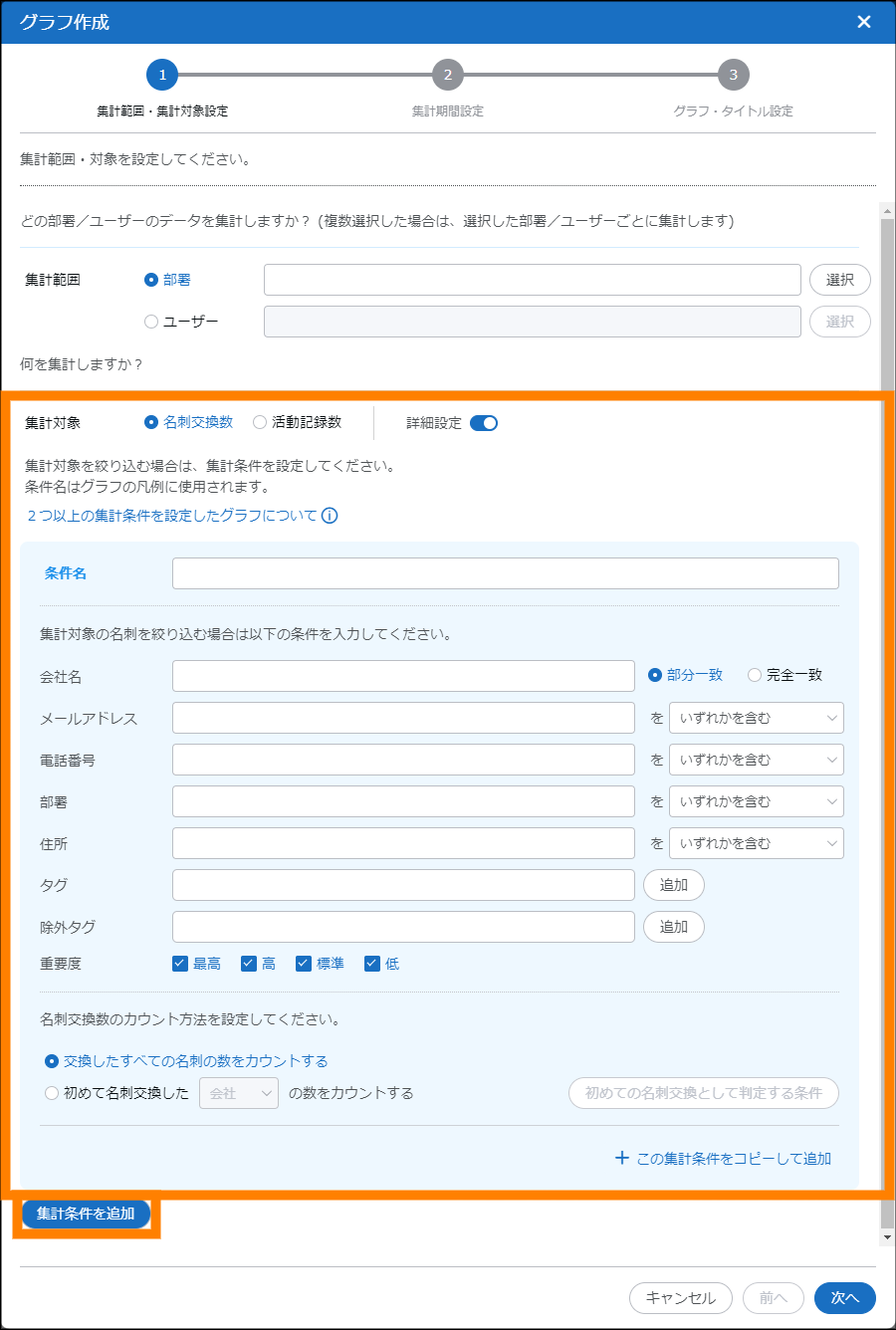This screenshot has height=1330, width=896.
Task: Toggle the 詳細設定 switch off
Action: (484, 423)
